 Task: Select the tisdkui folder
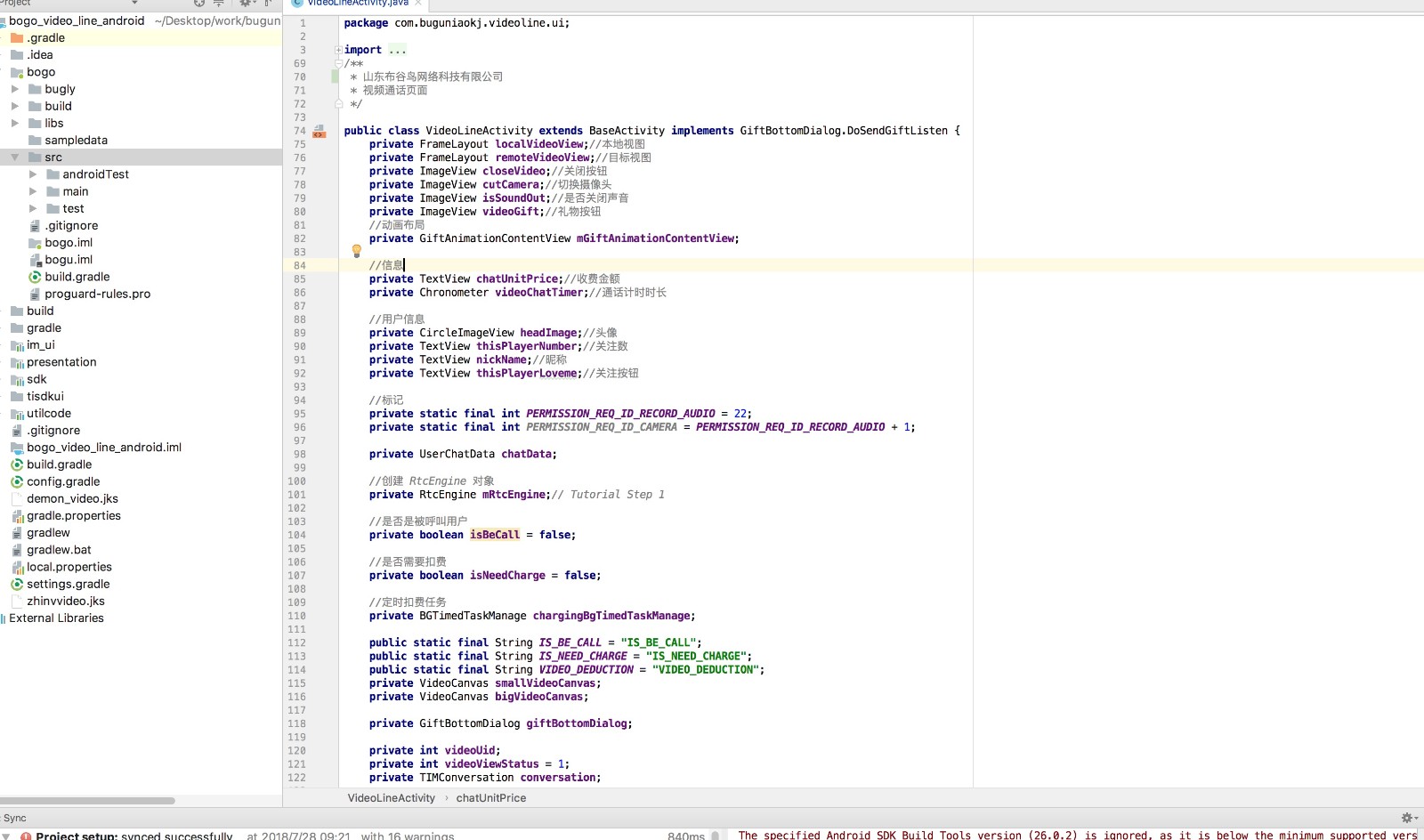tap(45, 396)
